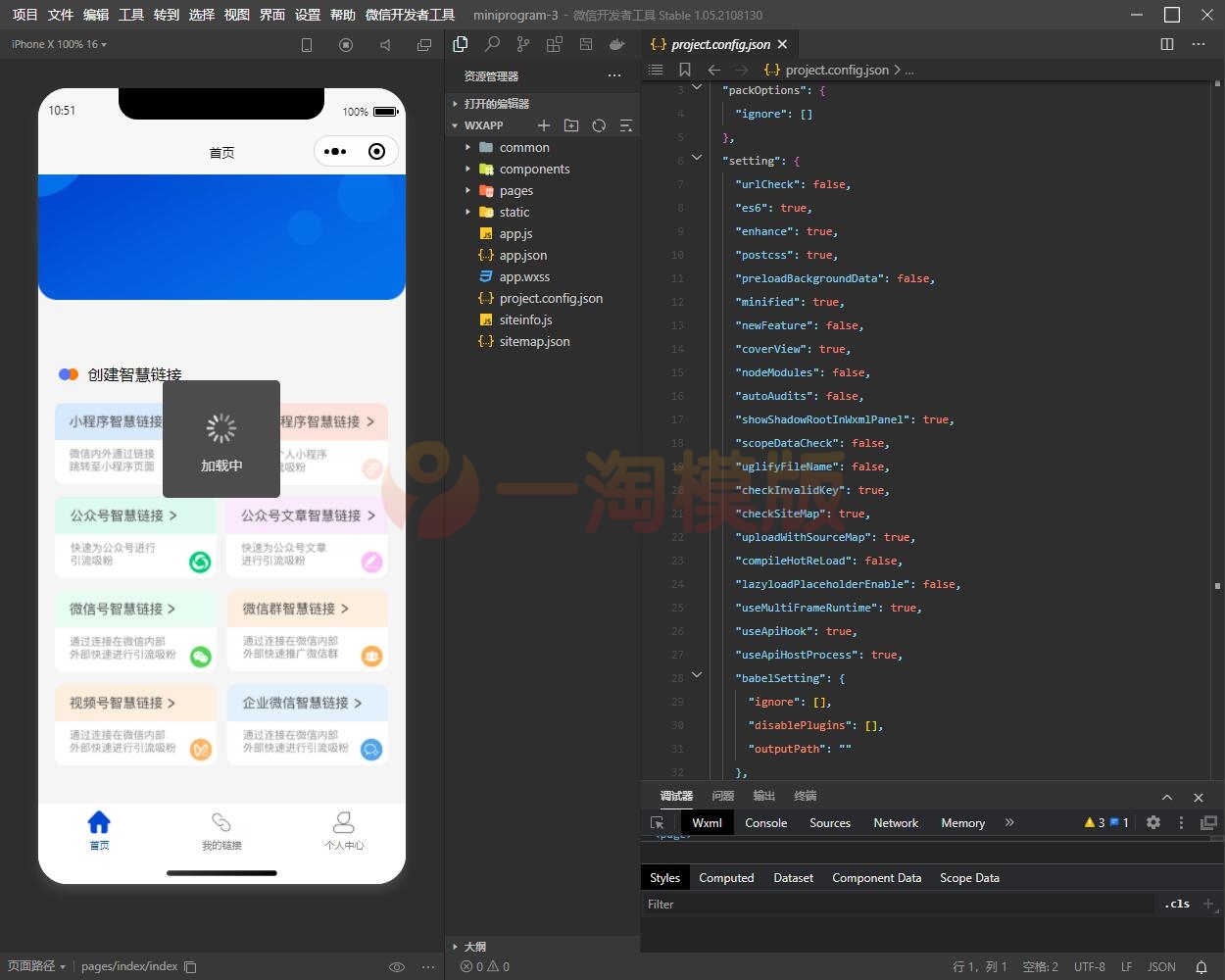The image size is (1225, 980).
Task: Open the Search view in the activity bar
Action: (492, 44)
